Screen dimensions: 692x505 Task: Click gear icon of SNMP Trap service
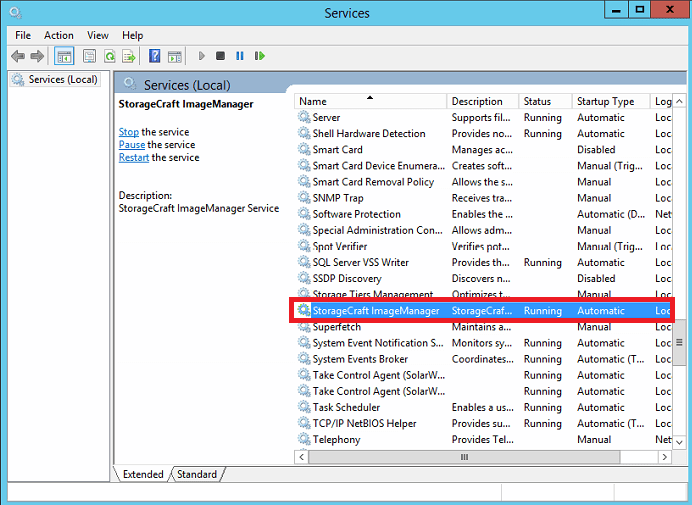304,198
